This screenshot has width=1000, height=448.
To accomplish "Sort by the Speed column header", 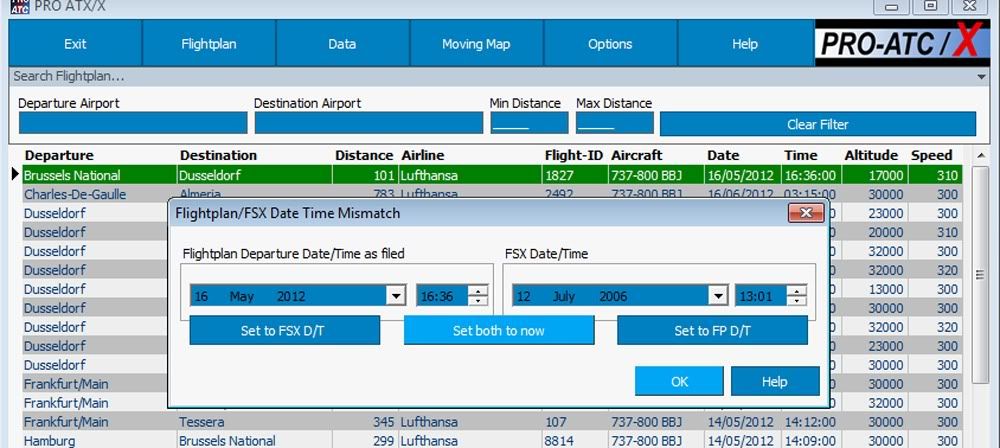I will [x=932, y=155].
